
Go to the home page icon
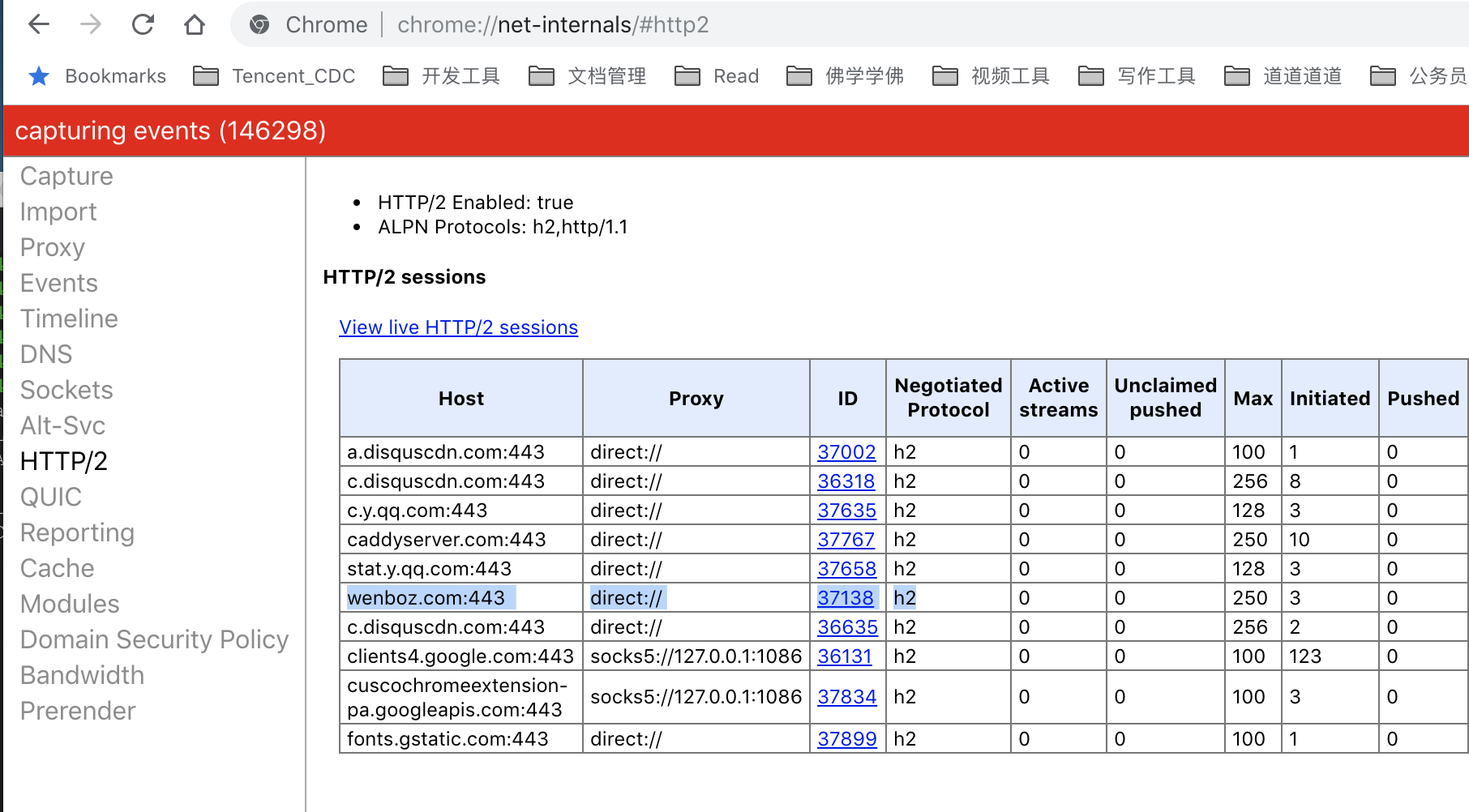(195, 25)
